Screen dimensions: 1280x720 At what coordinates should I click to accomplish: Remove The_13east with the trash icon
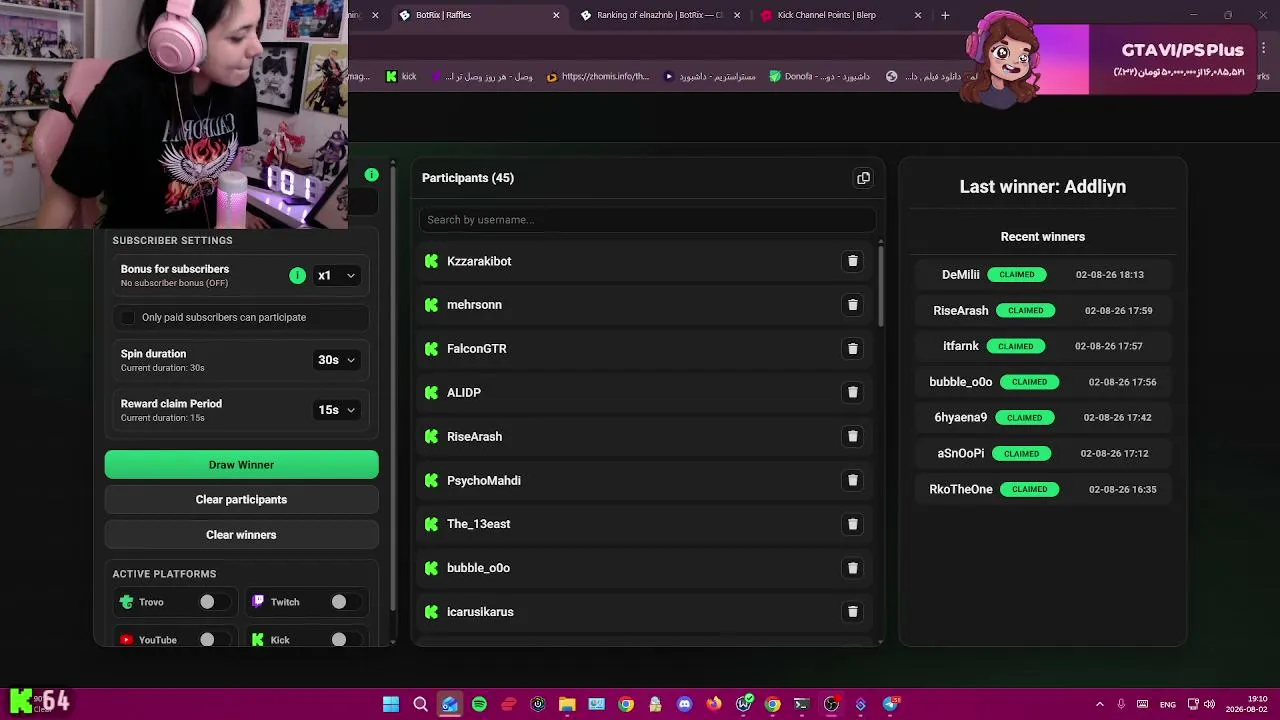pyautogui.click(x=852, y=524)
